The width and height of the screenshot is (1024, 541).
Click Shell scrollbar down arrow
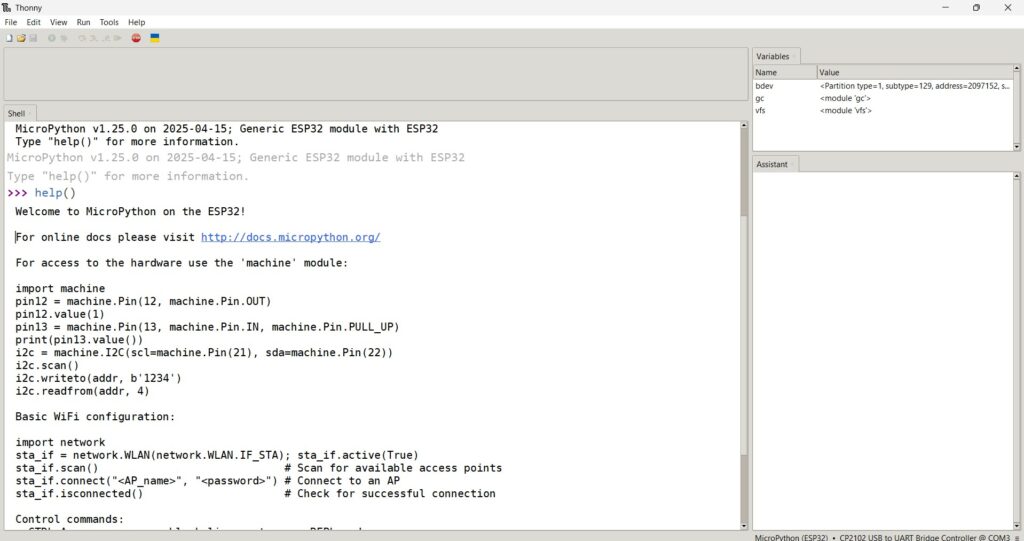[744, 526]
